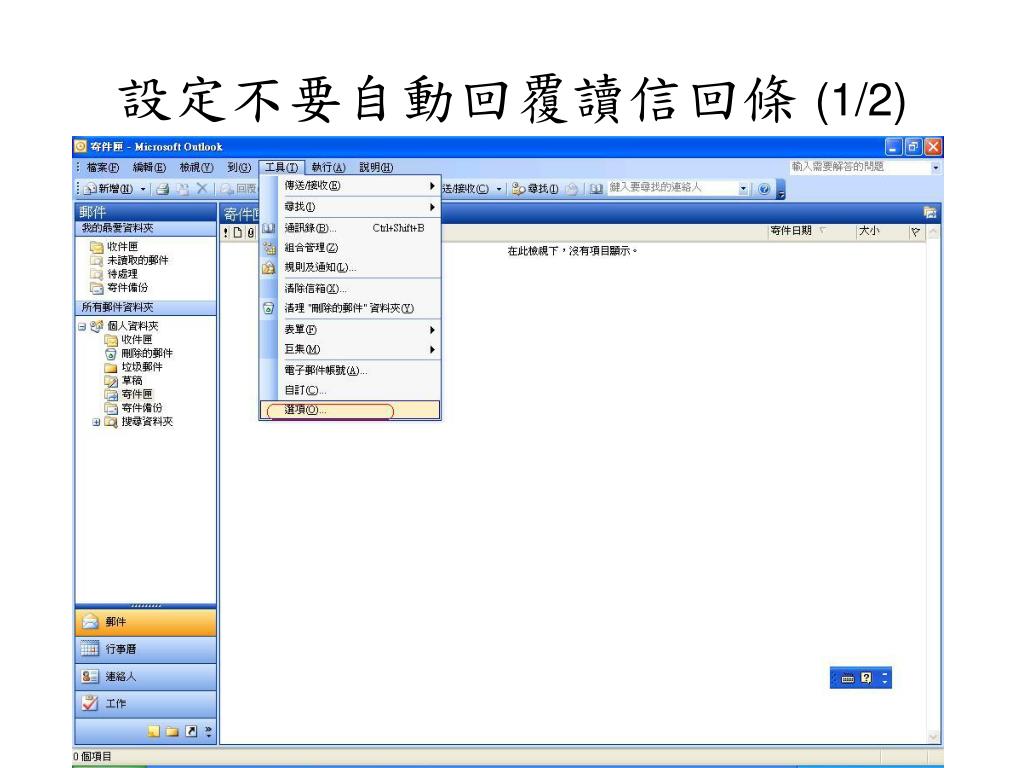Open the help question box dropdown
This screenshot has width=1024, height=768.
coord(936,168)
